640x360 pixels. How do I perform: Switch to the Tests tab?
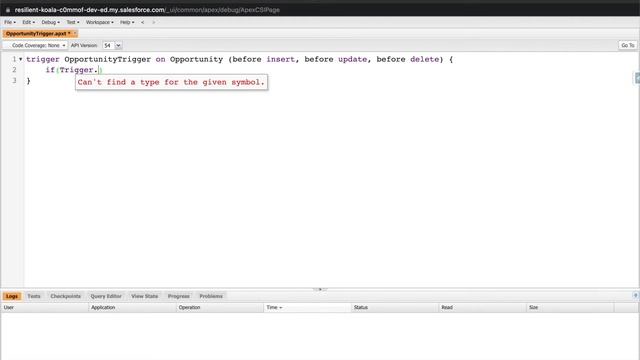coord(34,296)
